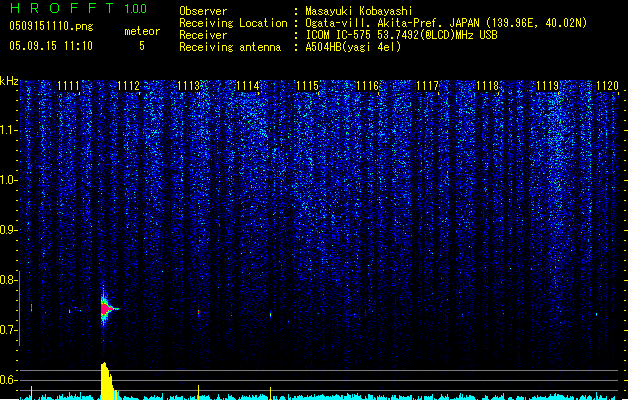Click the yellow spike after 1114 in level graph
The height and width of the screenshot is (400, 629).
coord(270,394)
